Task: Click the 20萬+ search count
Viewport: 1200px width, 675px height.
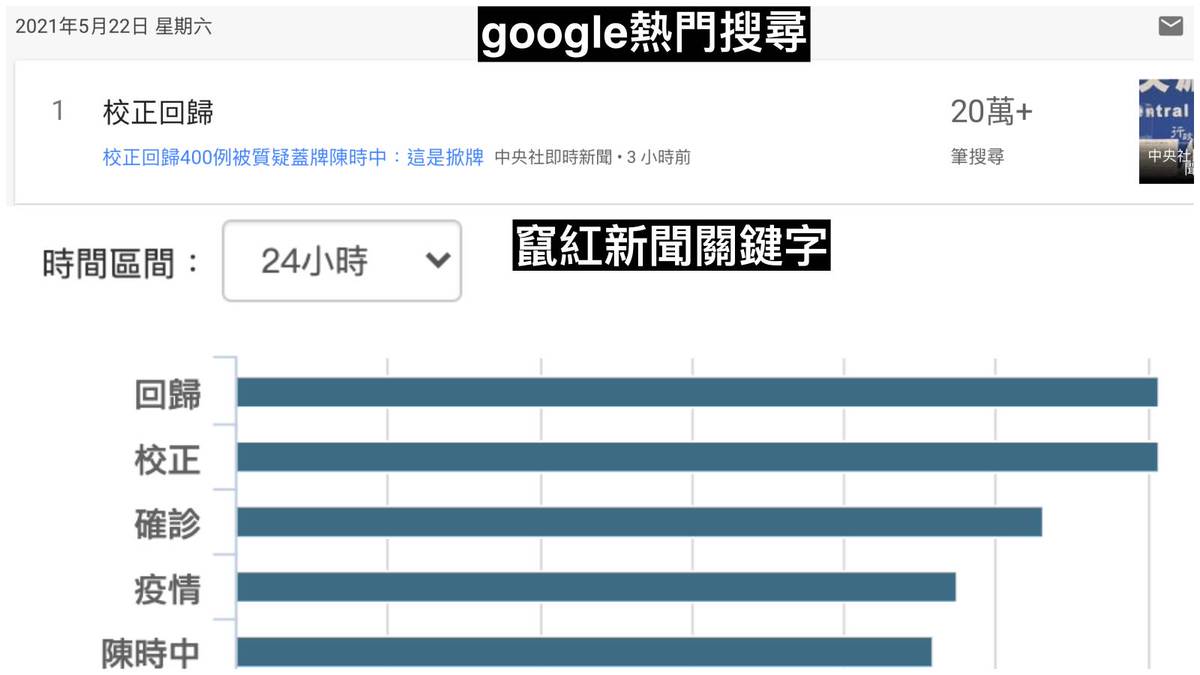Action: pyautogui.click(x=991, y=113)
